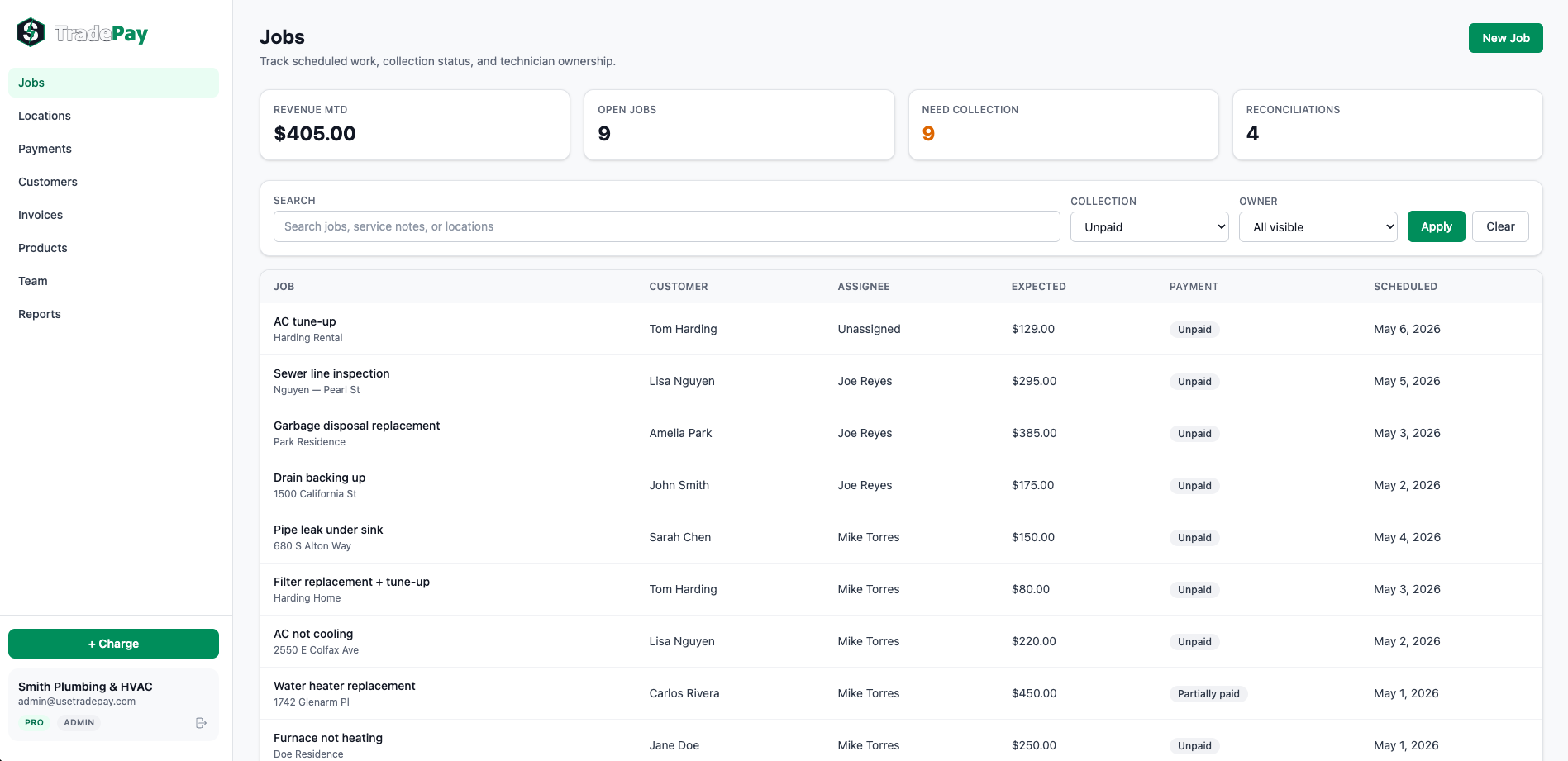Click the Unassigned assignee cell
Screen dimensions: 1568x761
(x=869, y=329)
